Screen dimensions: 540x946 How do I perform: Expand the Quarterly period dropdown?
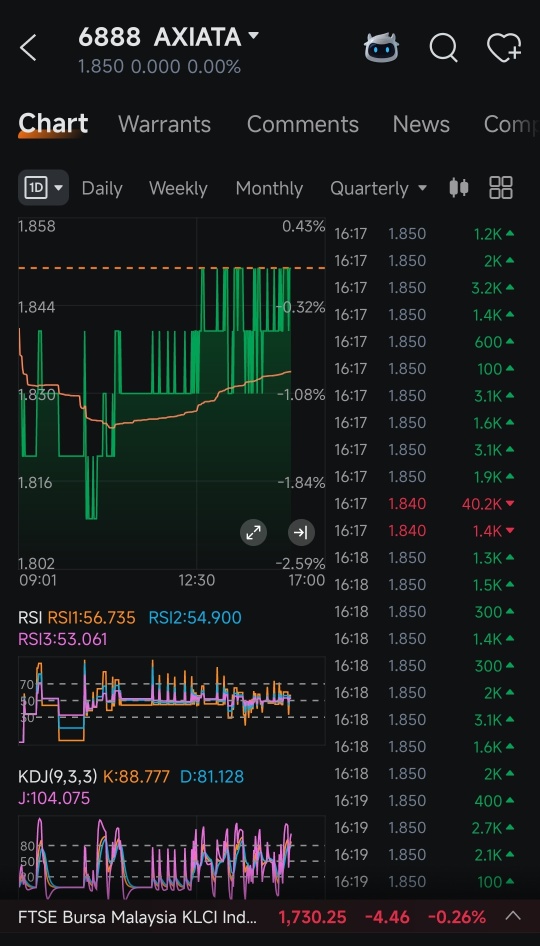pos(378,188)
